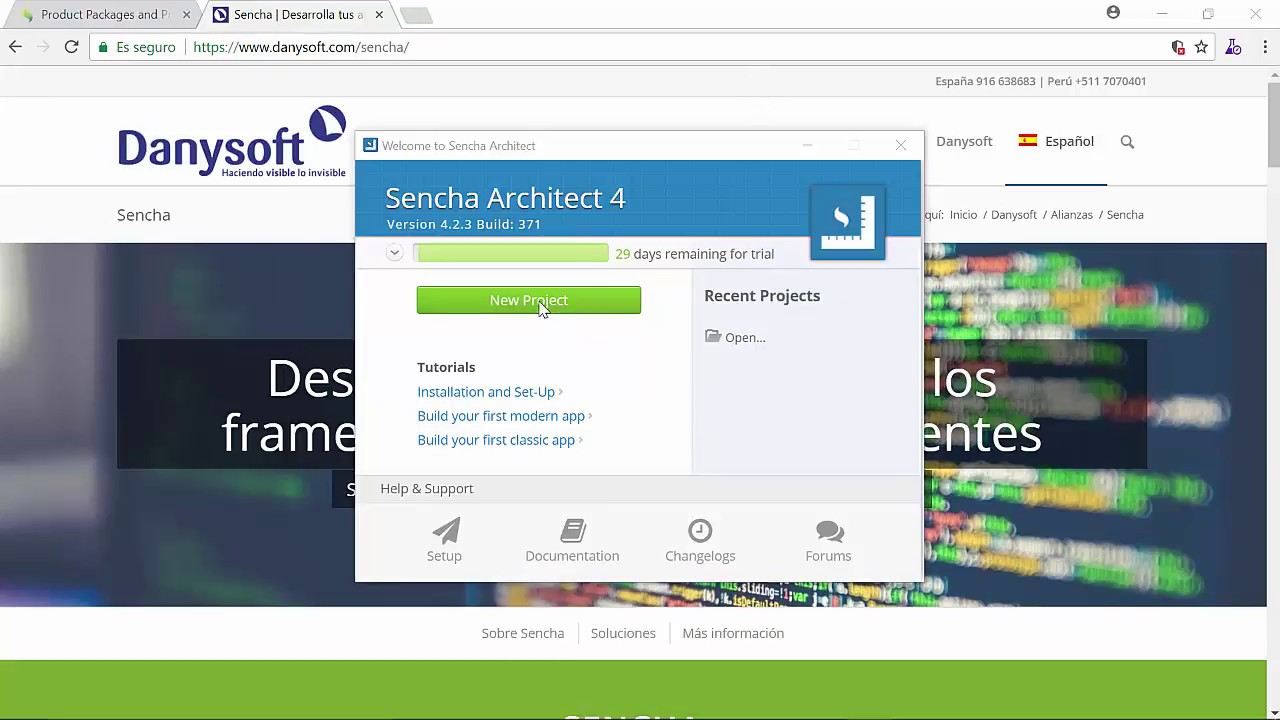Open a new browser tab

click(x=415, y=15)
